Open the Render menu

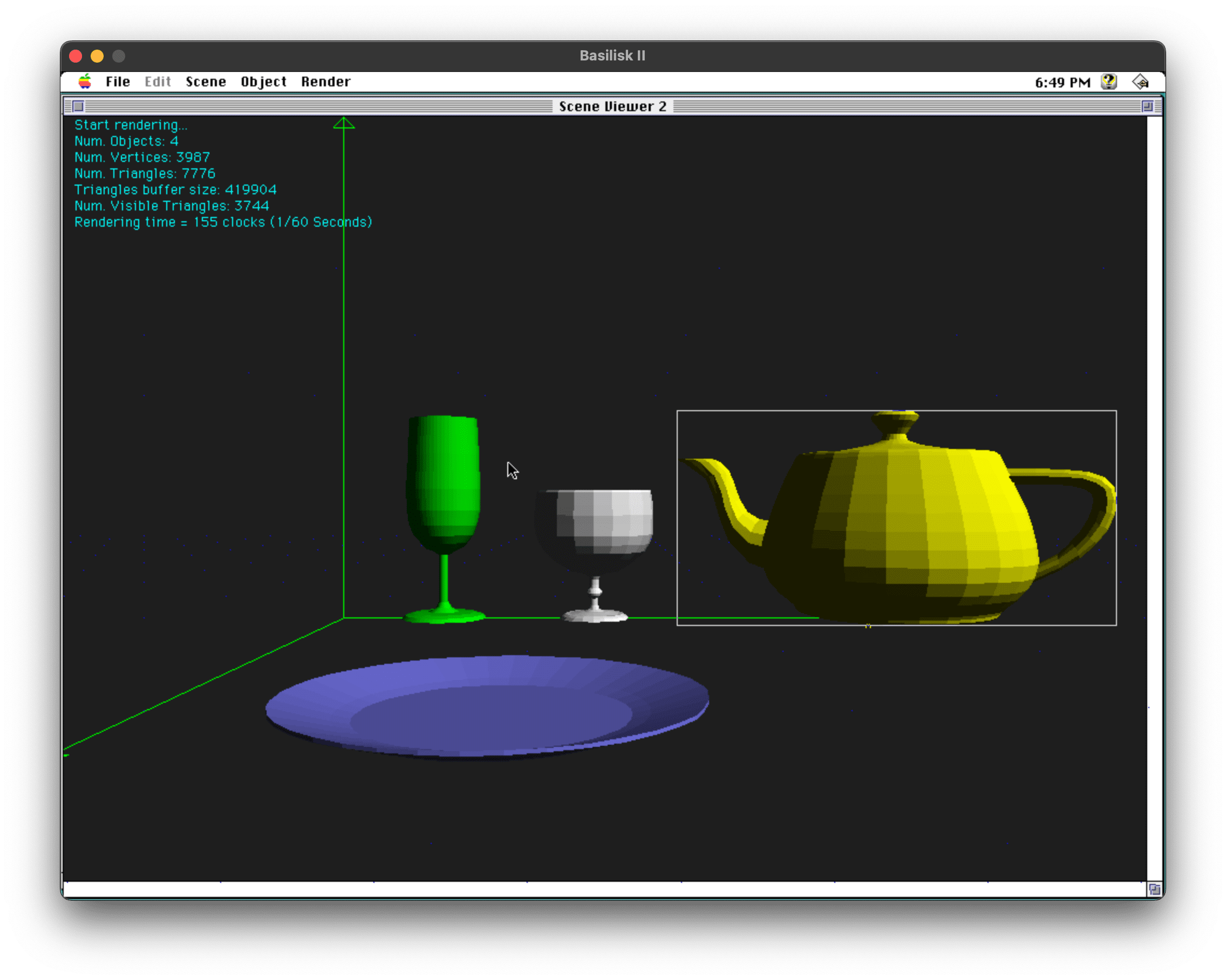pos(326,81)
